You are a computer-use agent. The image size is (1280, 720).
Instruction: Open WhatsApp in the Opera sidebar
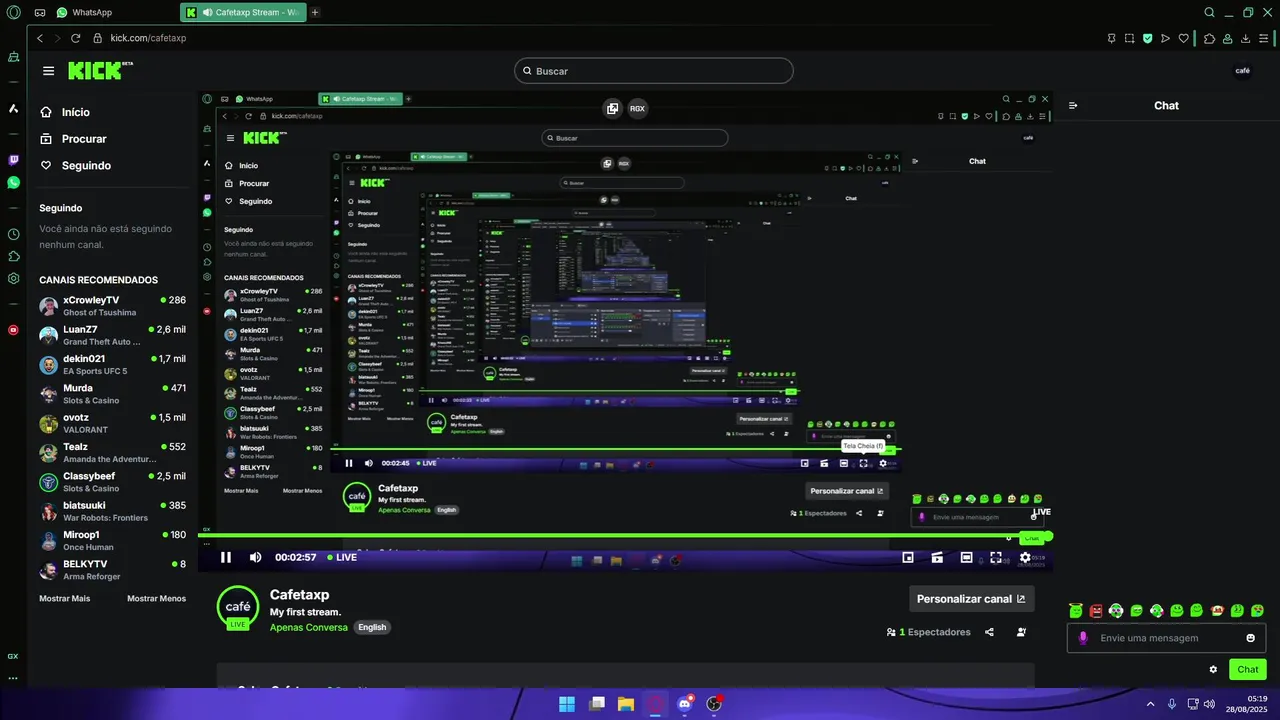(13, 183)
